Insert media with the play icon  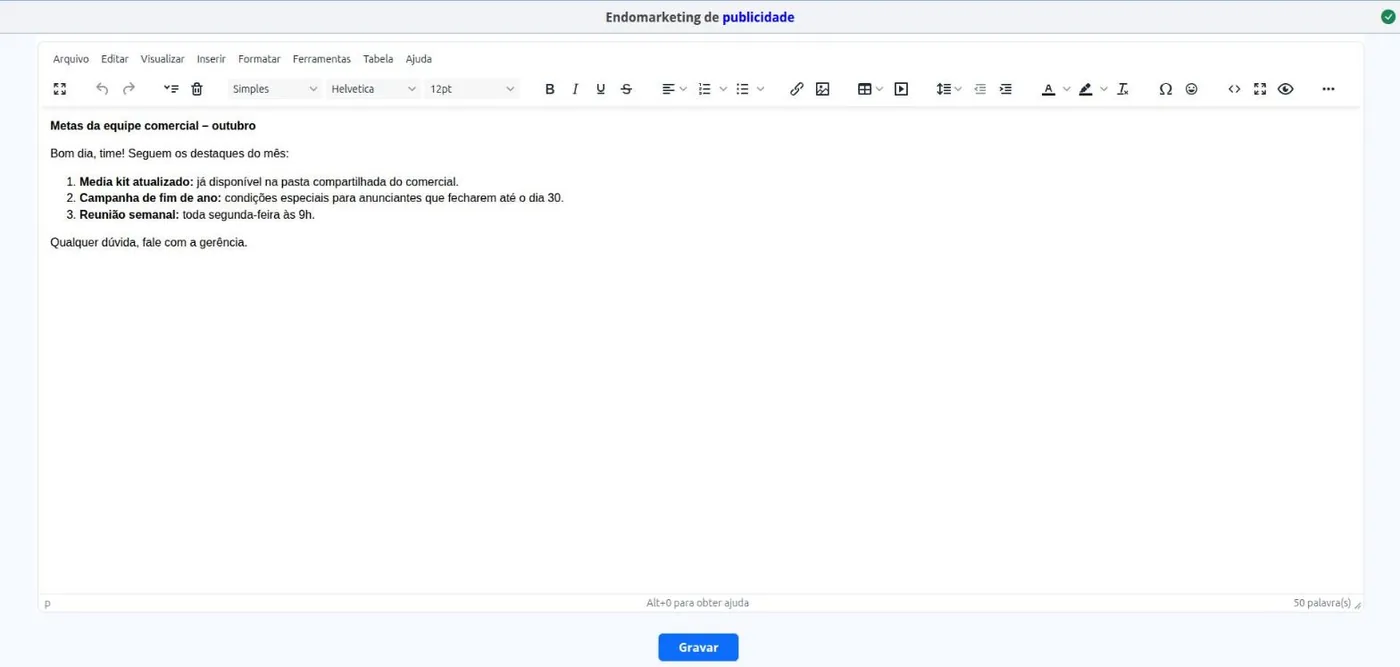(901, 89)
